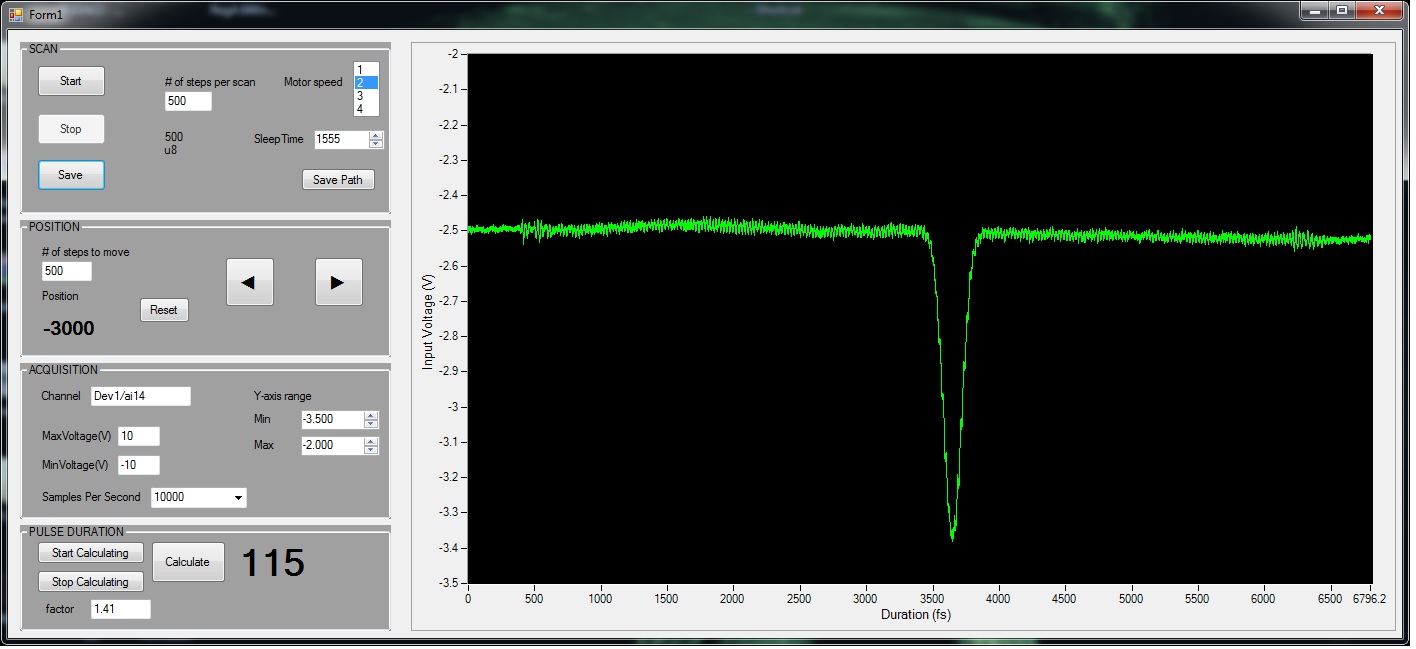Click the Start scan button
The height and width of the screenshot is (649, 1416).
click(x=71, y=81)
